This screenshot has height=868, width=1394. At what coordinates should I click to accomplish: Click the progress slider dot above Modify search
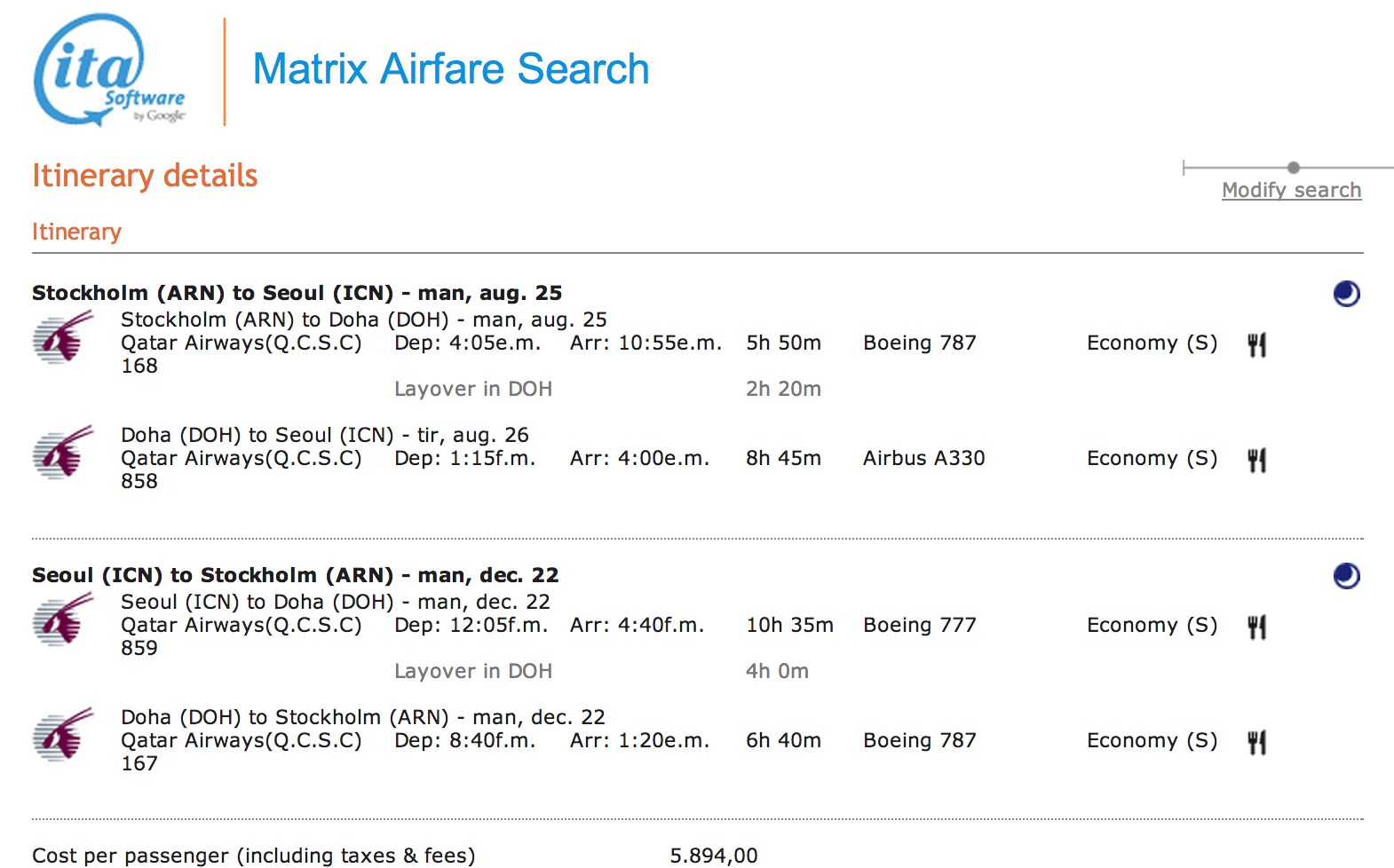pyautogui.click(x=1293, y=168)
